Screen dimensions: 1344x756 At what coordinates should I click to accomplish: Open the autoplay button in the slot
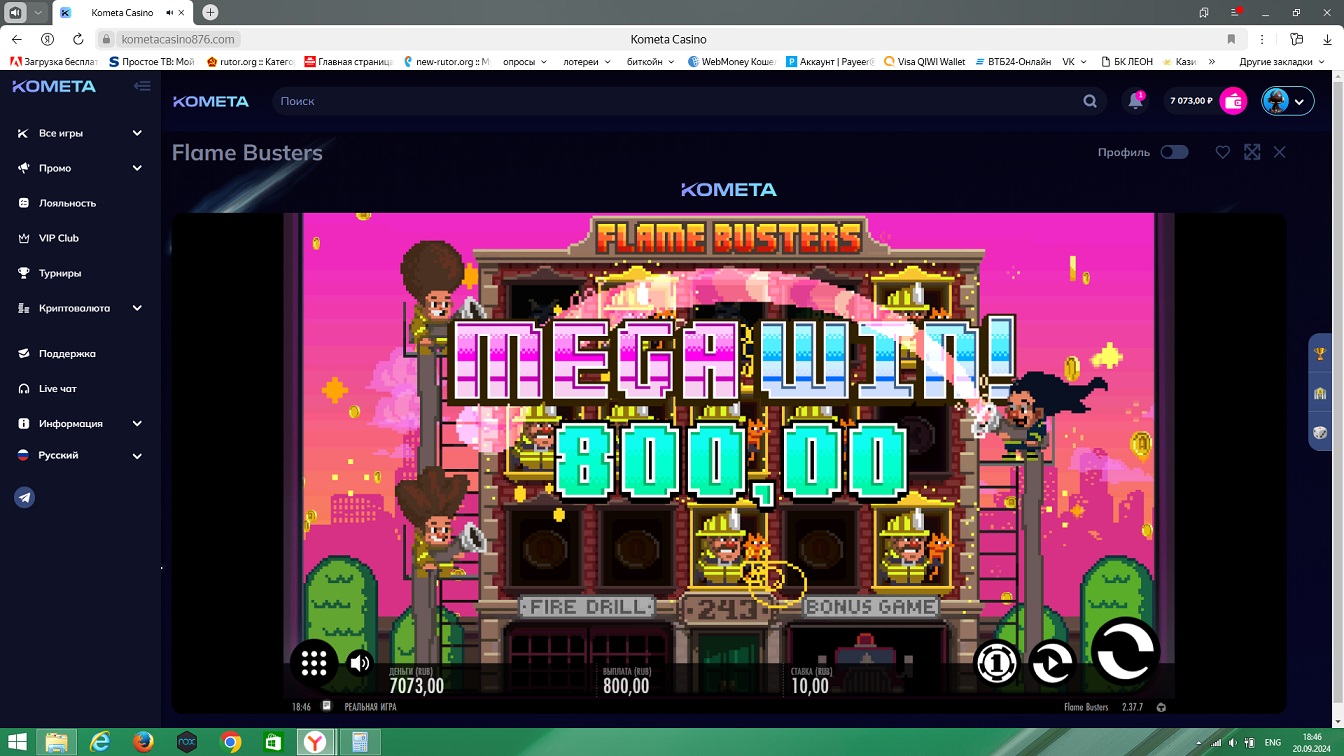click(1051, 662)
